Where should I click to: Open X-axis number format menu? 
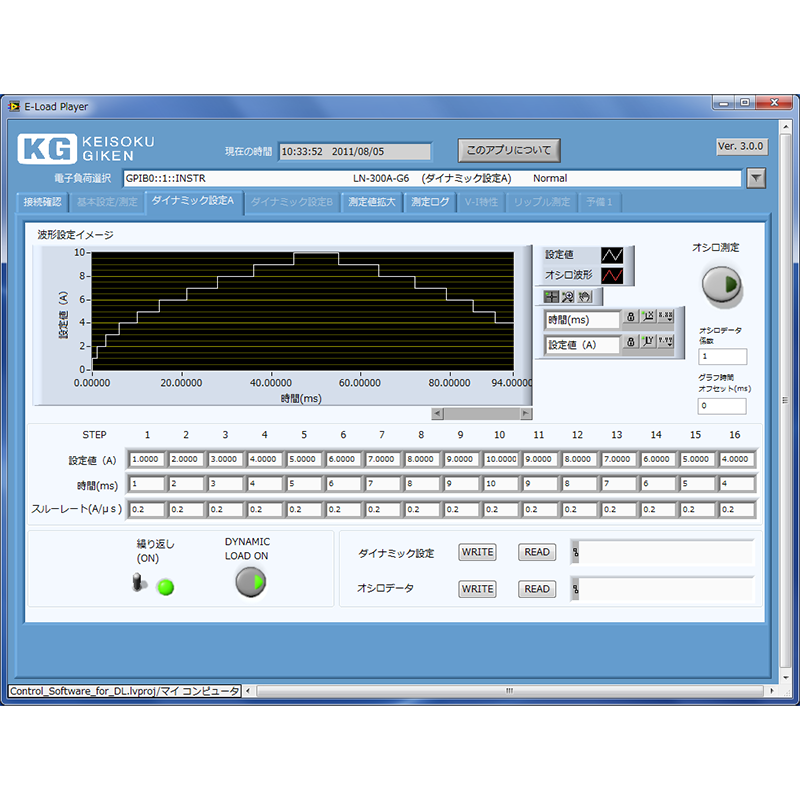tap(665, 318)
